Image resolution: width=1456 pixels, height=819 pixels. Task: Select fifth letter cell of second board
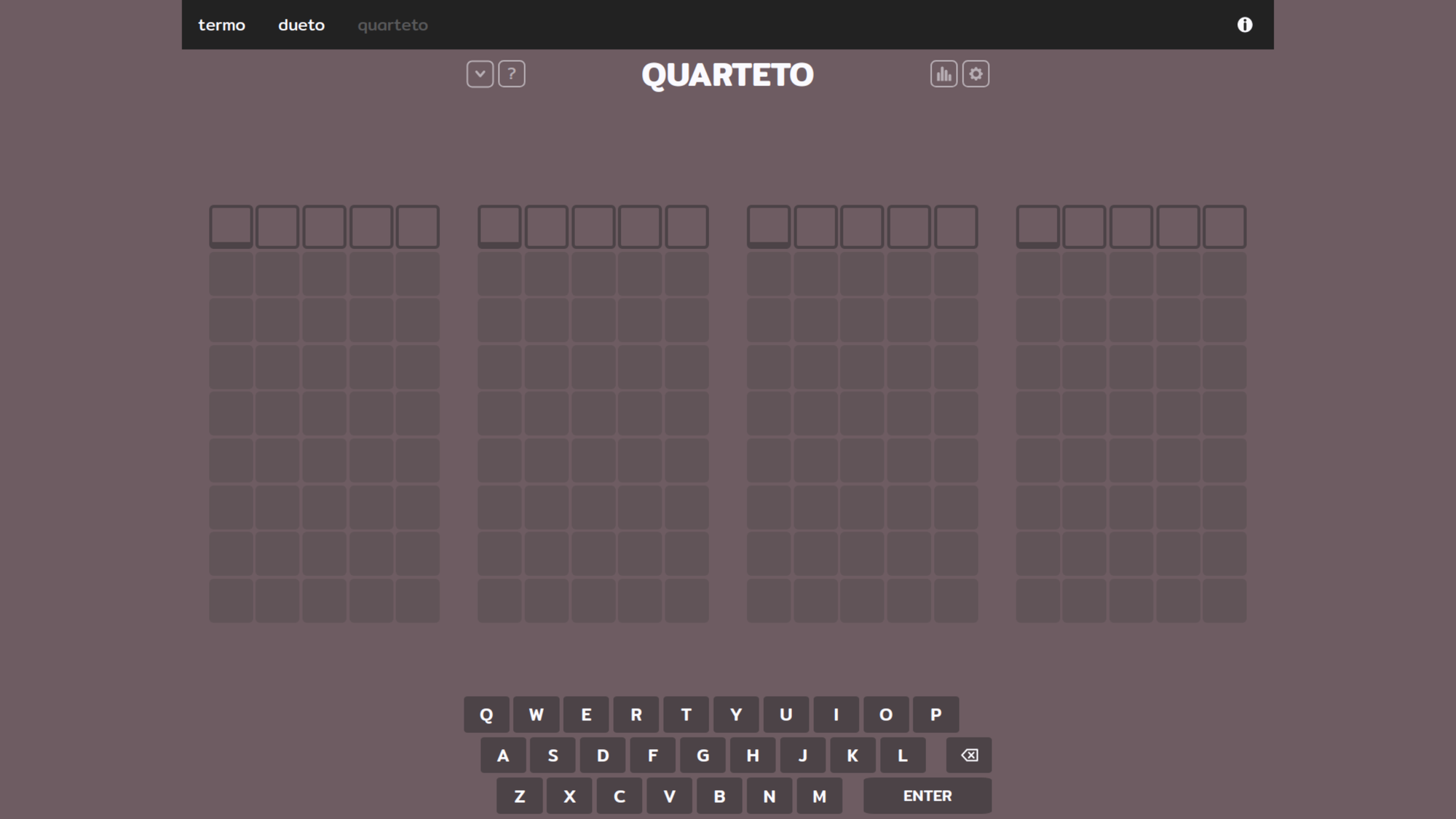tap(687, 226)
